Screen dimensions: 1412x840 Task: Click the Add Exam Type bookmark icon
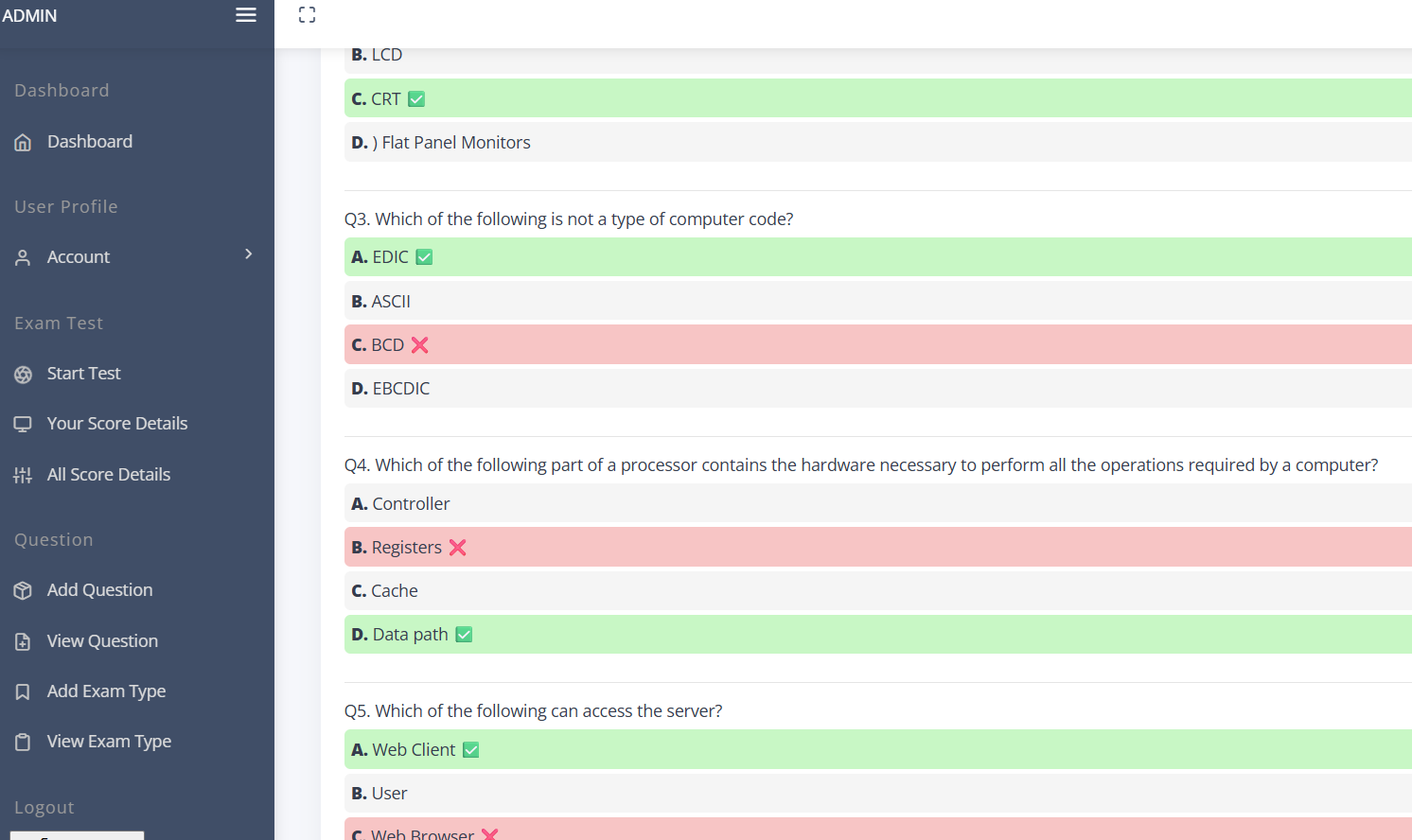click(x=23, y=692)
